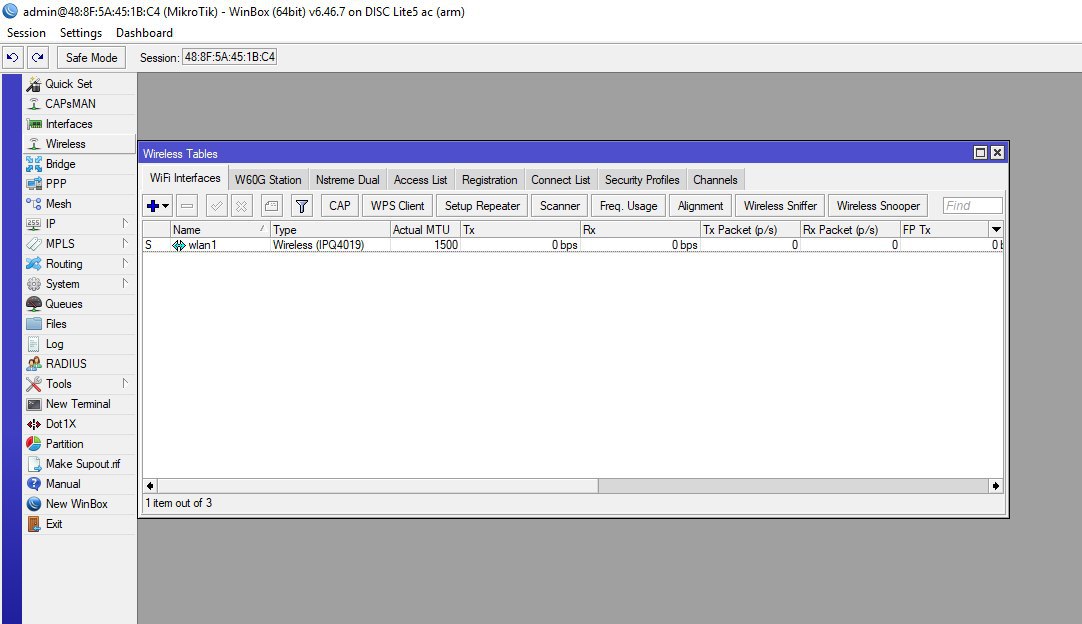The width and height of the screenshot is (1082, 624).
Task: Expand IP submenu arrow
Action: pyautogui.click(x=125, y=223)
